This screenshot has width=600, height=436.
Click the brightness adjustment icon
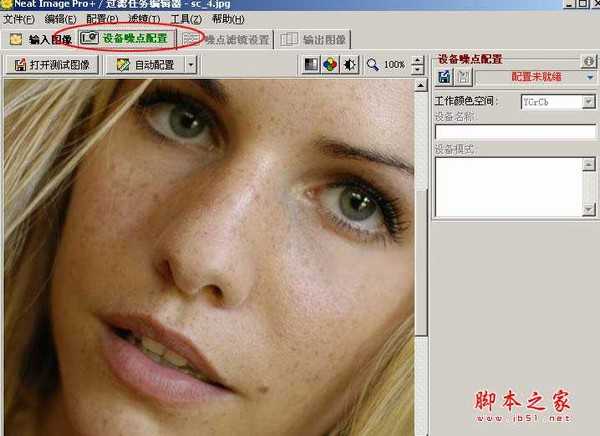[x=349, y=65]
